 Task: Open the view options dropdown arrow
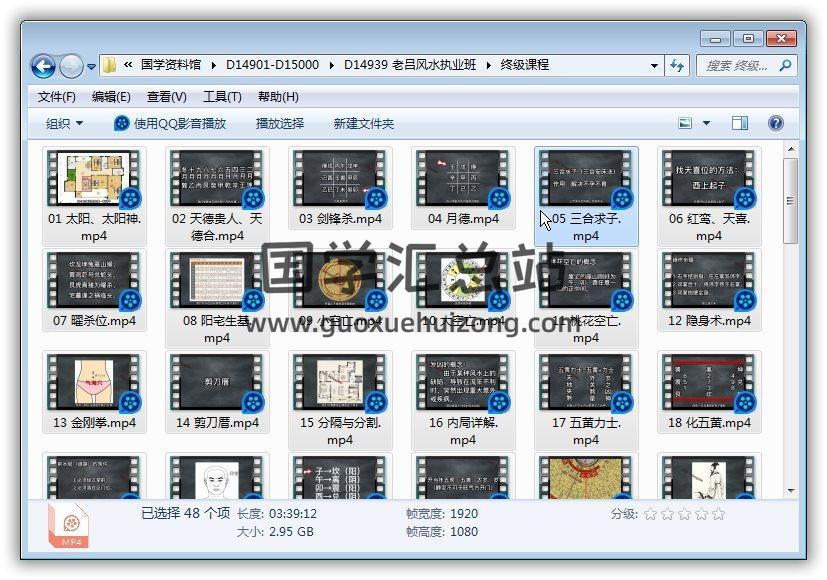[x=706, y=123]
